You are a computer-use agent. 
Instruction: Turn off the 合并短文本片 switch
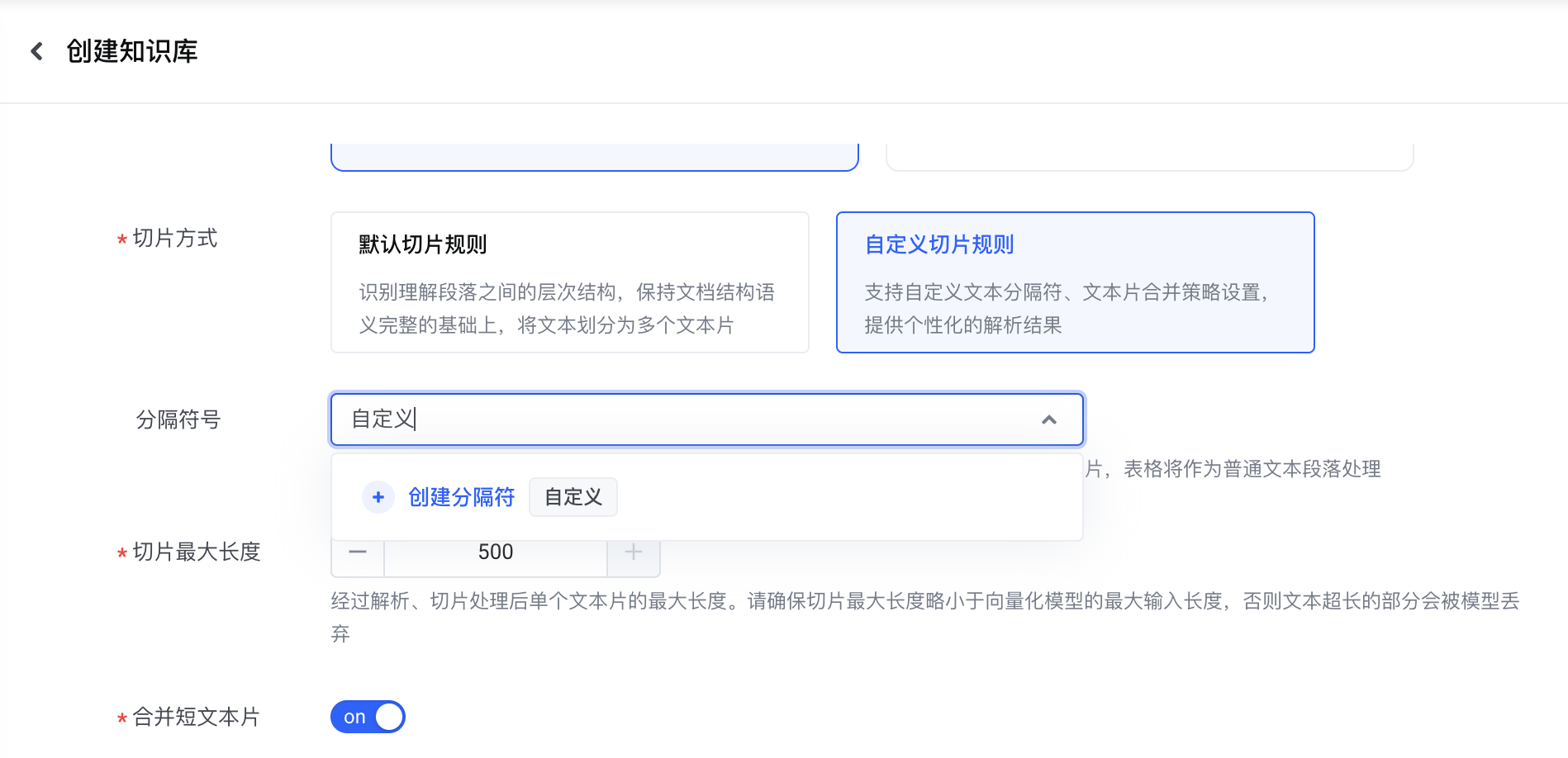pos(368,717)
